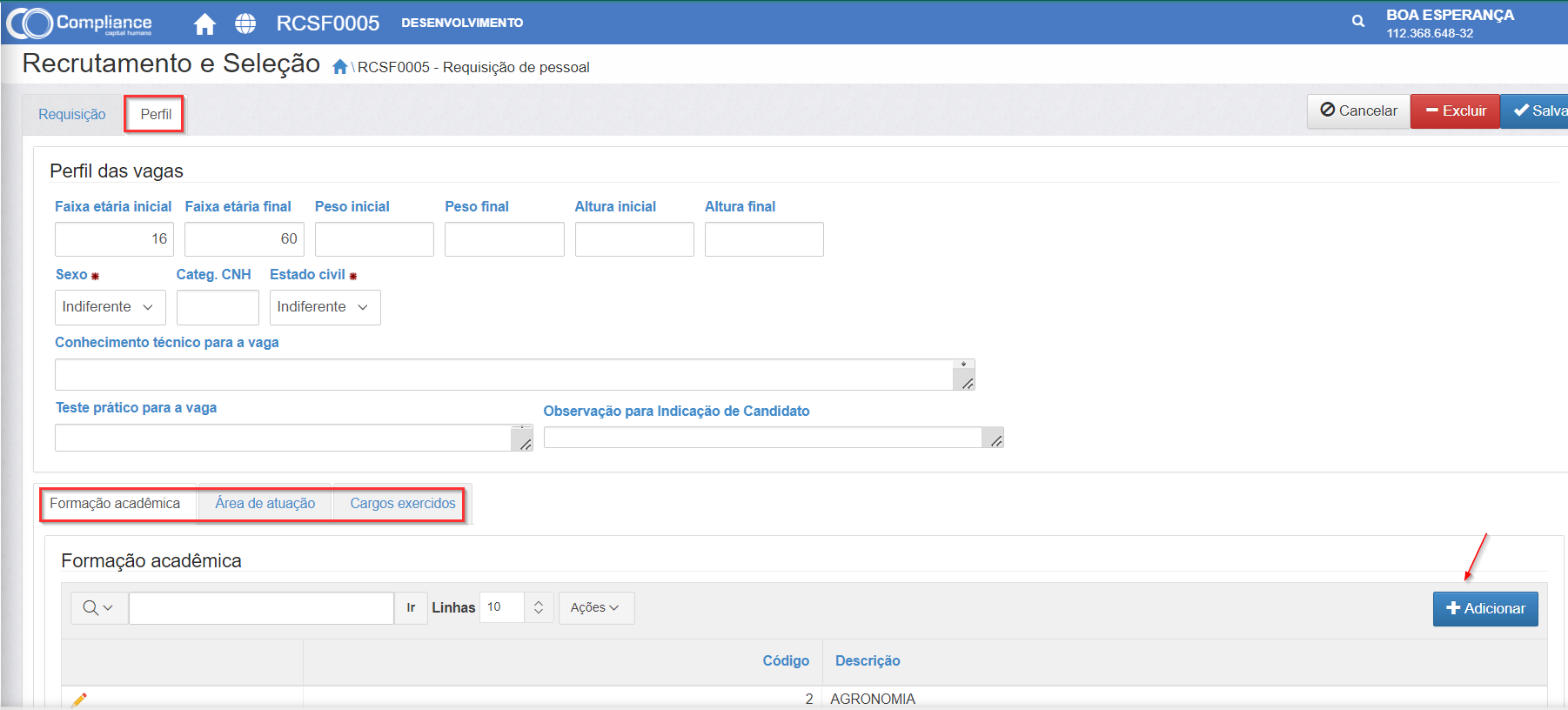1568x710 pixels.
Task: Open the search column selector magnifier
Action: click(98, 607)
